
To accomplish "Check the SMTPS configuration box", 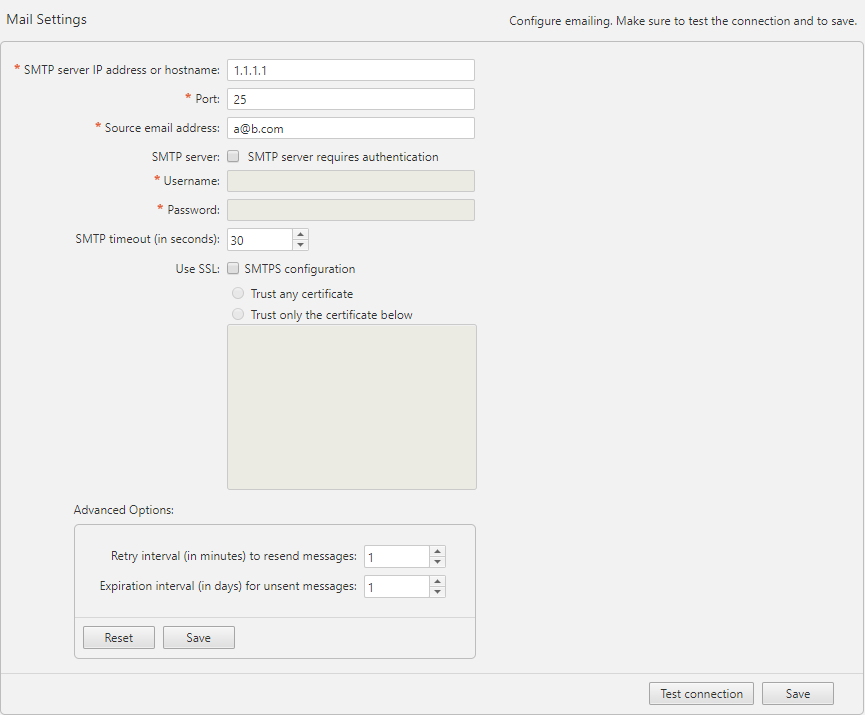I will pos(233,269).
